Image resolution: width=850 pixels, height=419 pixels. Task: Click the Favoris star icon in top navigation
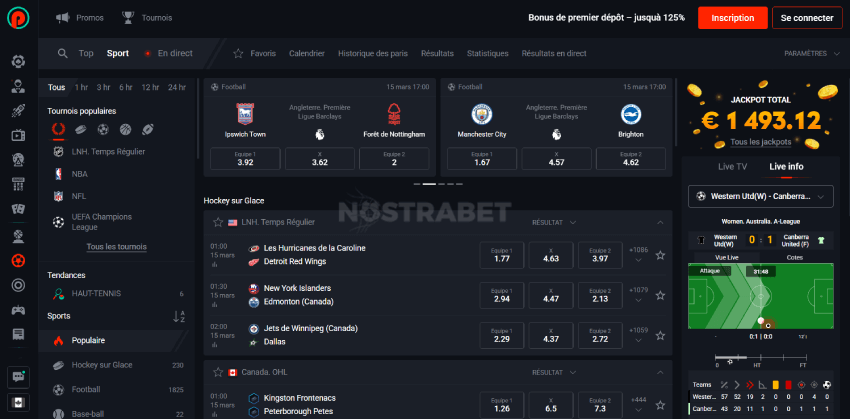pyautogui.click(x=238, y=53)
